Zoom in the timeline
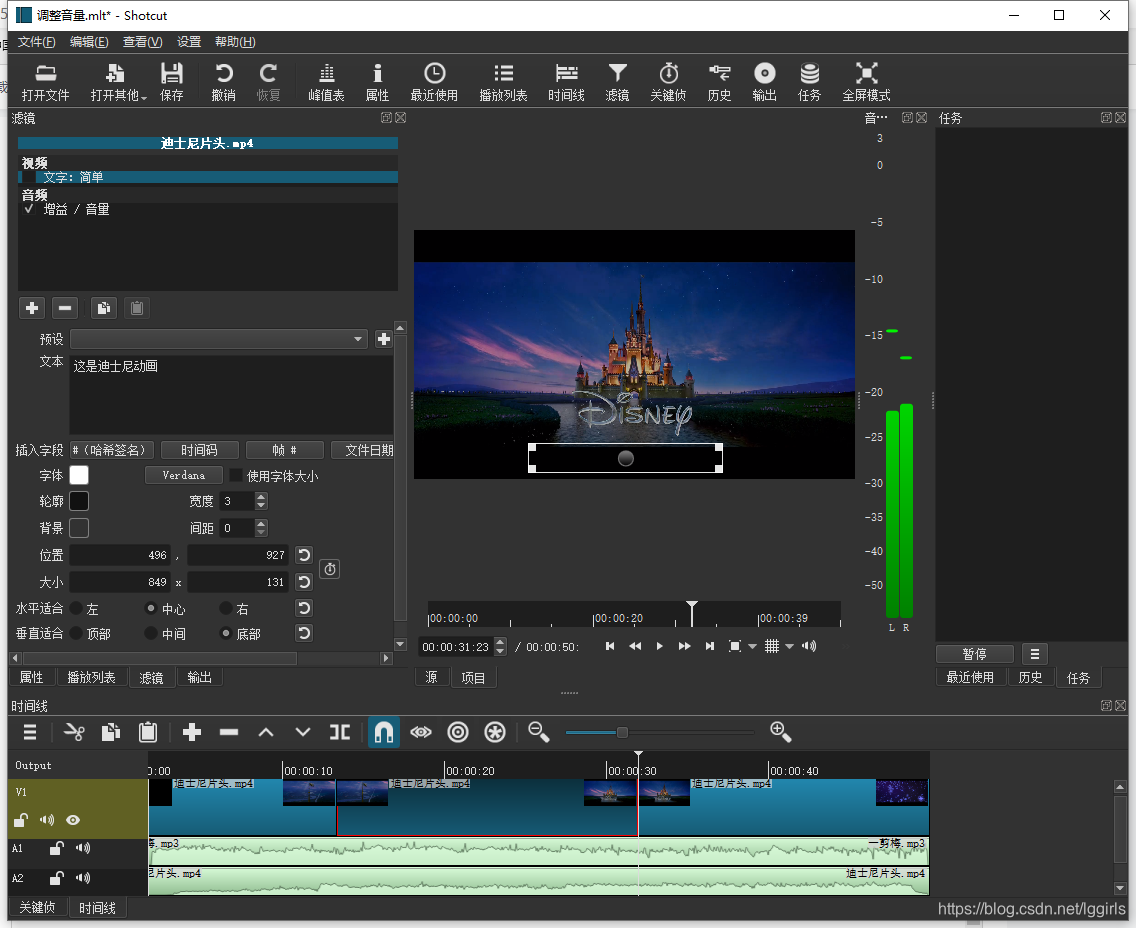The image size is (1136, 928). tap(780, 732)
